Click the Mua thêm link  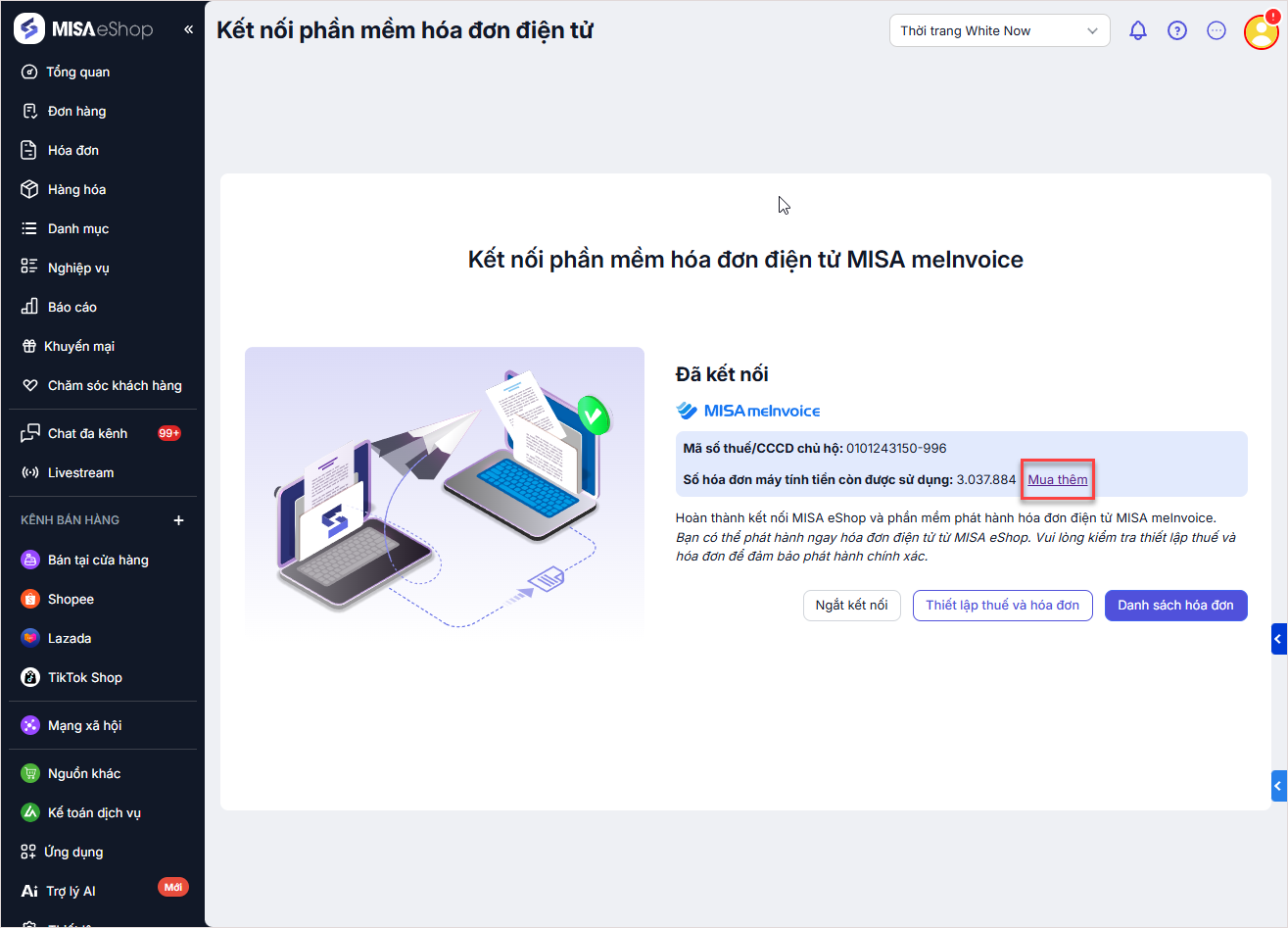coord(1058,479)
